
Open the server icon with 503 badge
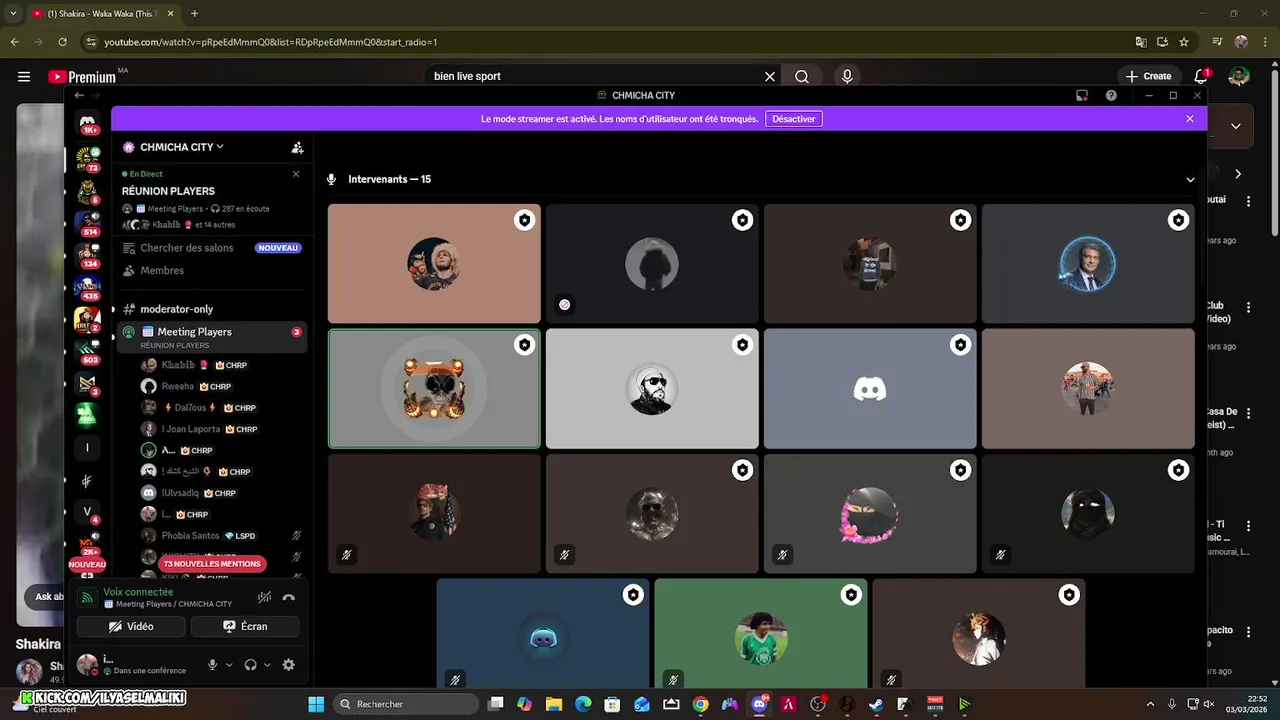click(88, 351)
